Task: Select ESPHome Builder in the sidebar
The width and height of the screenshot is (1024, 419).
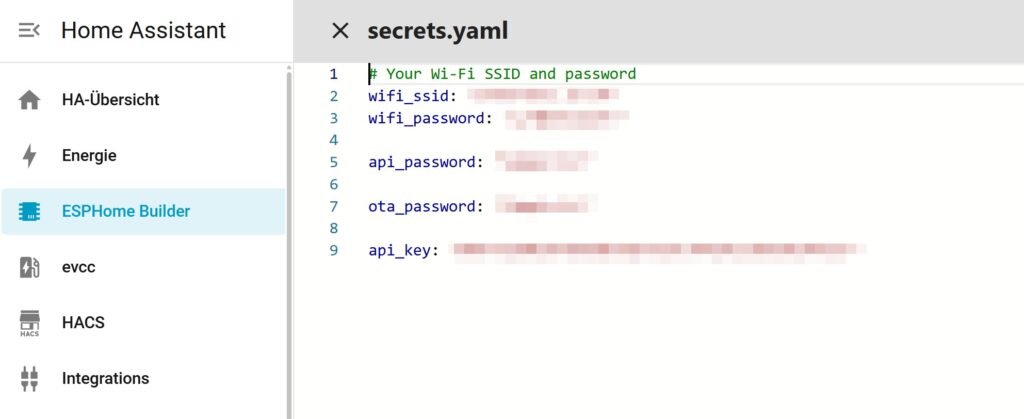Action: point(126,211)
